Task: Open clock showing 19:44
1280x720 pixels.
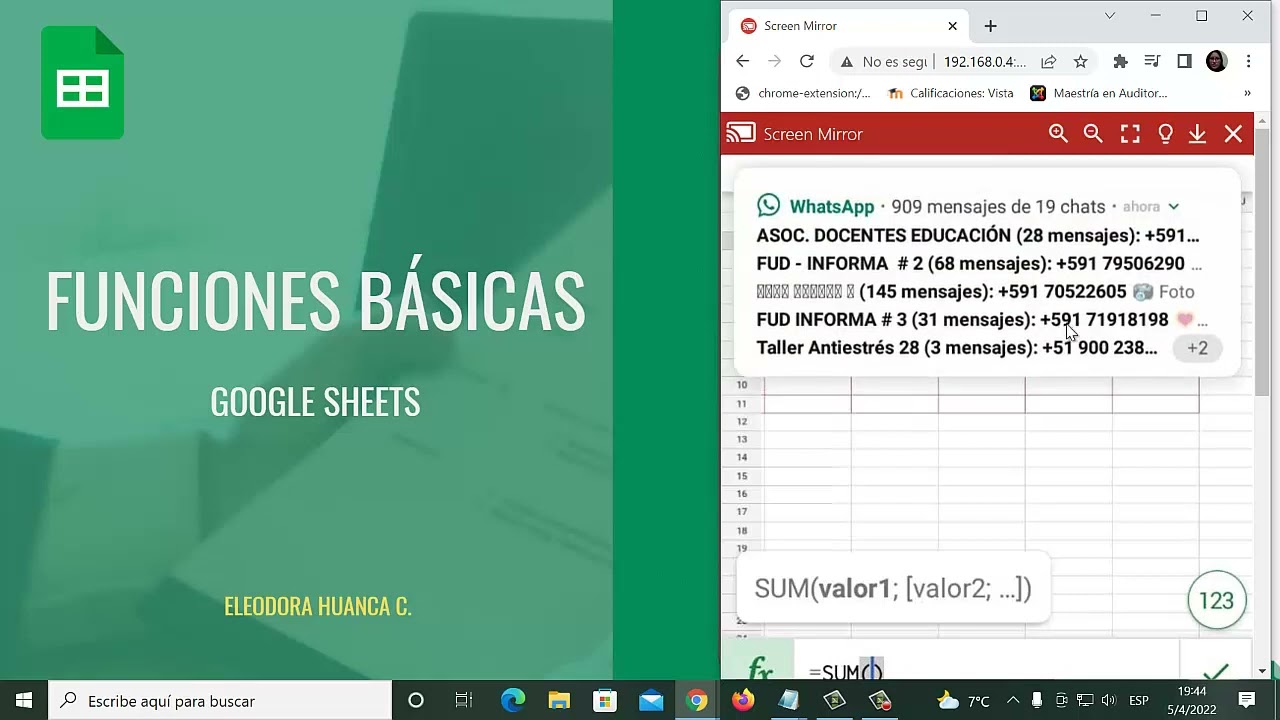Action: (1192, 701)
